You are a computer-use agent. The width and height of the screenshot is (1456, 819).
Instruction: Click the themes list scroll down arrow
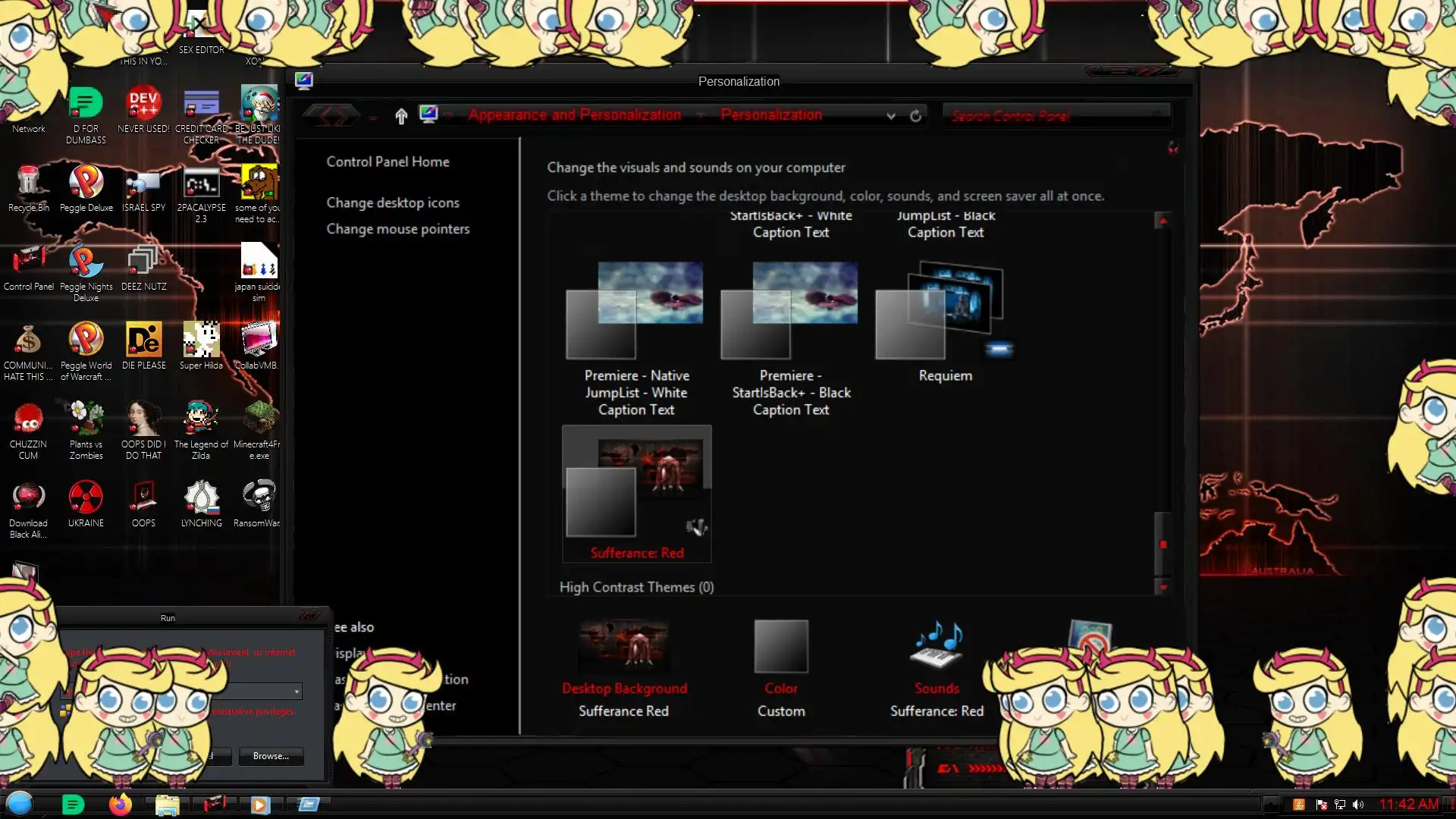point(1163,587)
